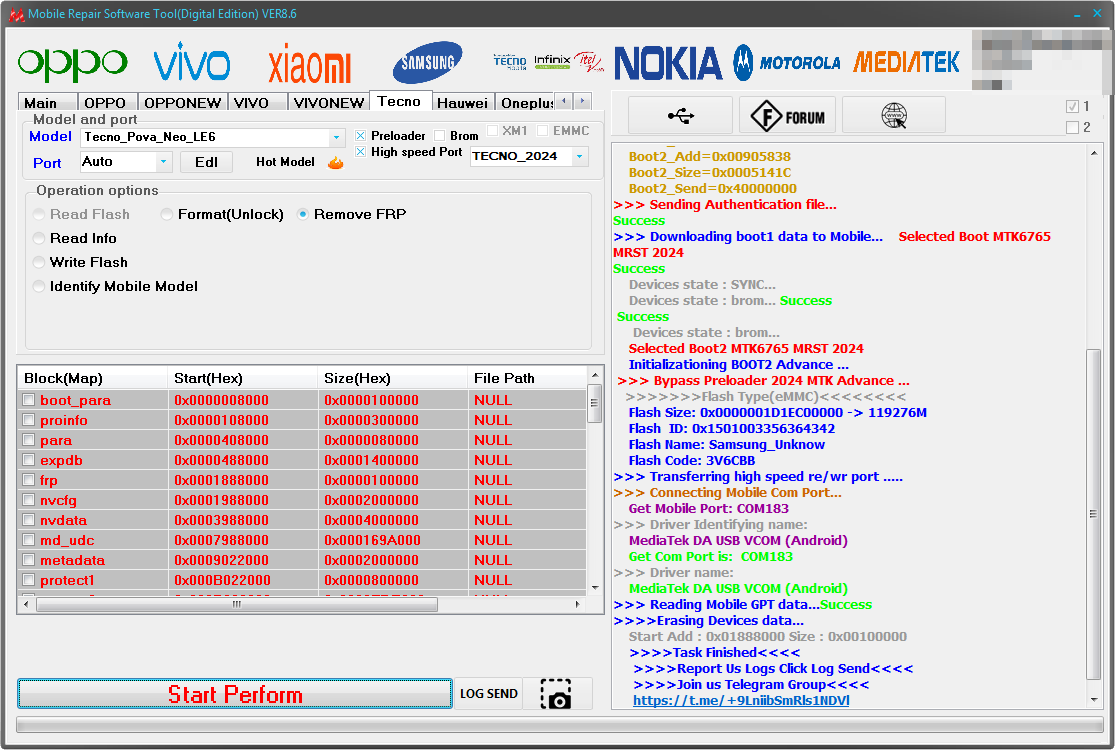Viewport: 1115px width, 750px height.
Task: Enable the Brom checkbox
Action: [x=439, y=136]
